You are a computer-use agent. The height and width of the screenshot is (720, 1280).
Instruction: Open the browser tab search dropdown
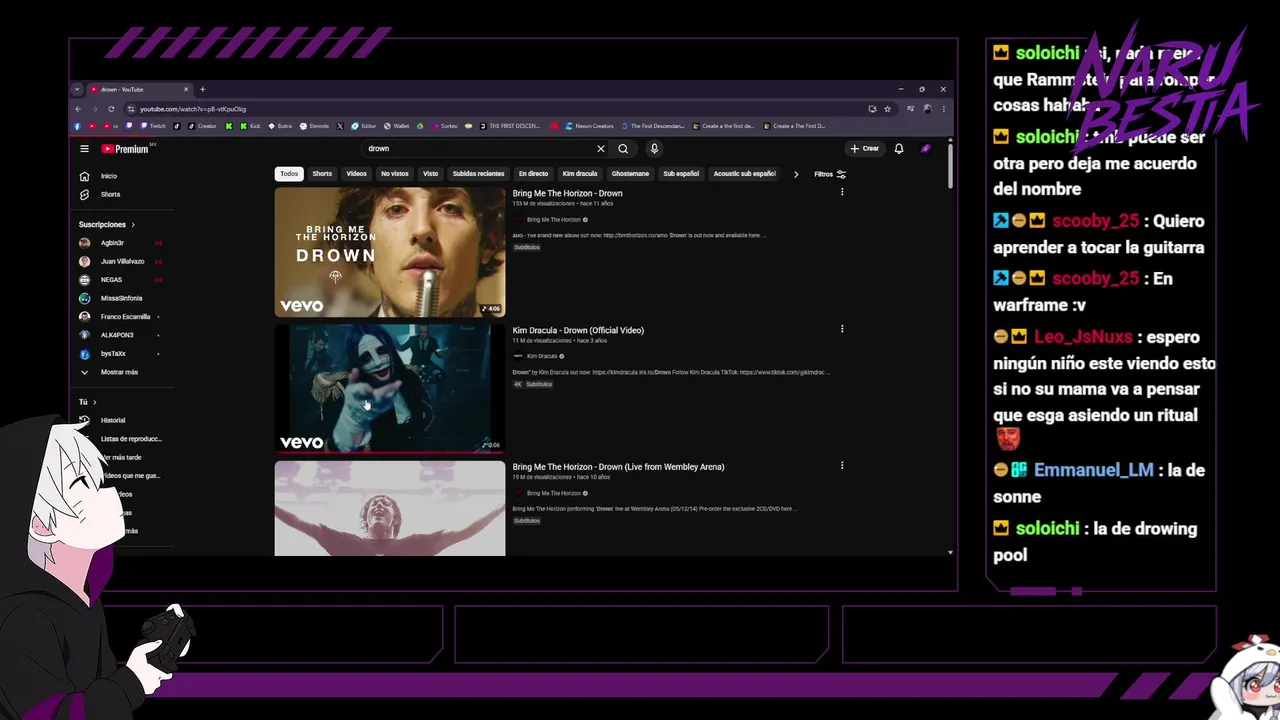77,89
